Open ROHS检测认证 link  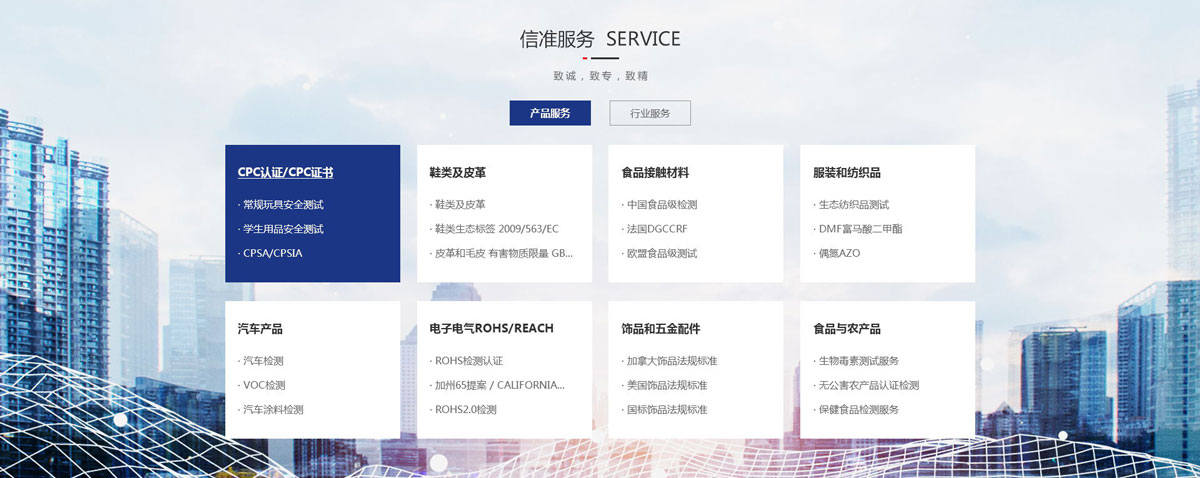(x=469, y=360)
